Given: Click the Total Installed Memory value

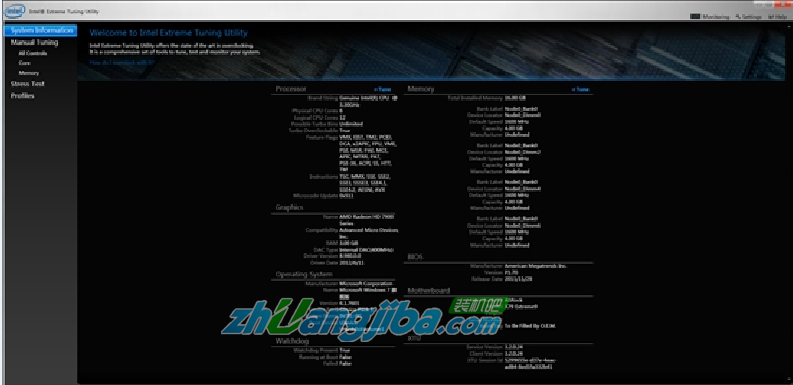Looking at the screenshot, I should (x=515, y=98).
